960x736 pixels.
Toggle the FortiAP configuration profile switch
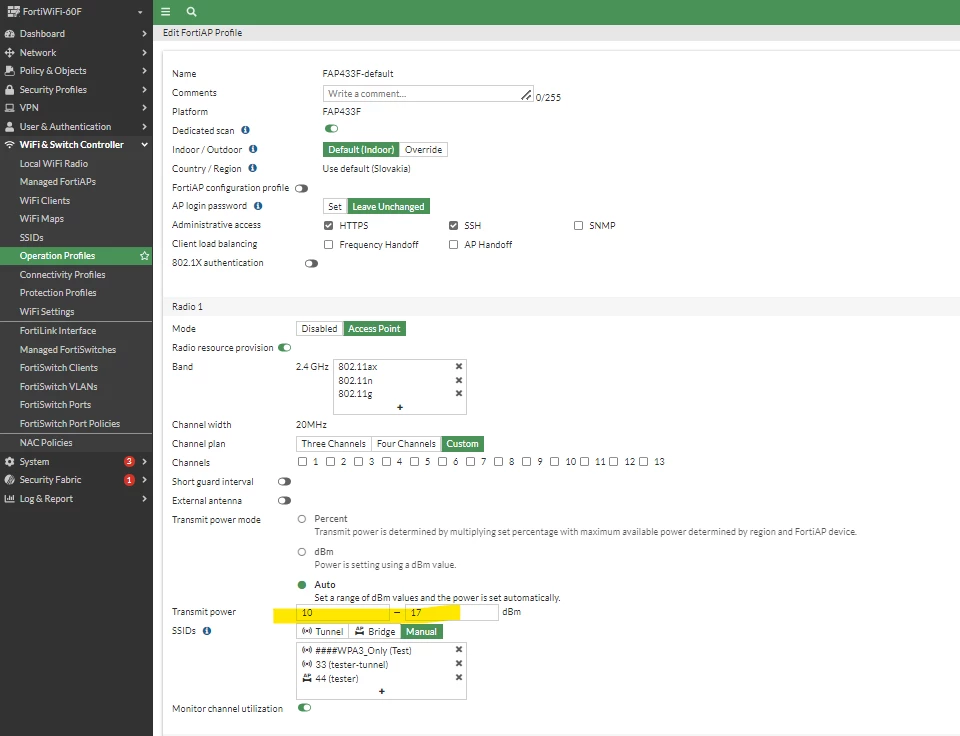tap(301, 188)
